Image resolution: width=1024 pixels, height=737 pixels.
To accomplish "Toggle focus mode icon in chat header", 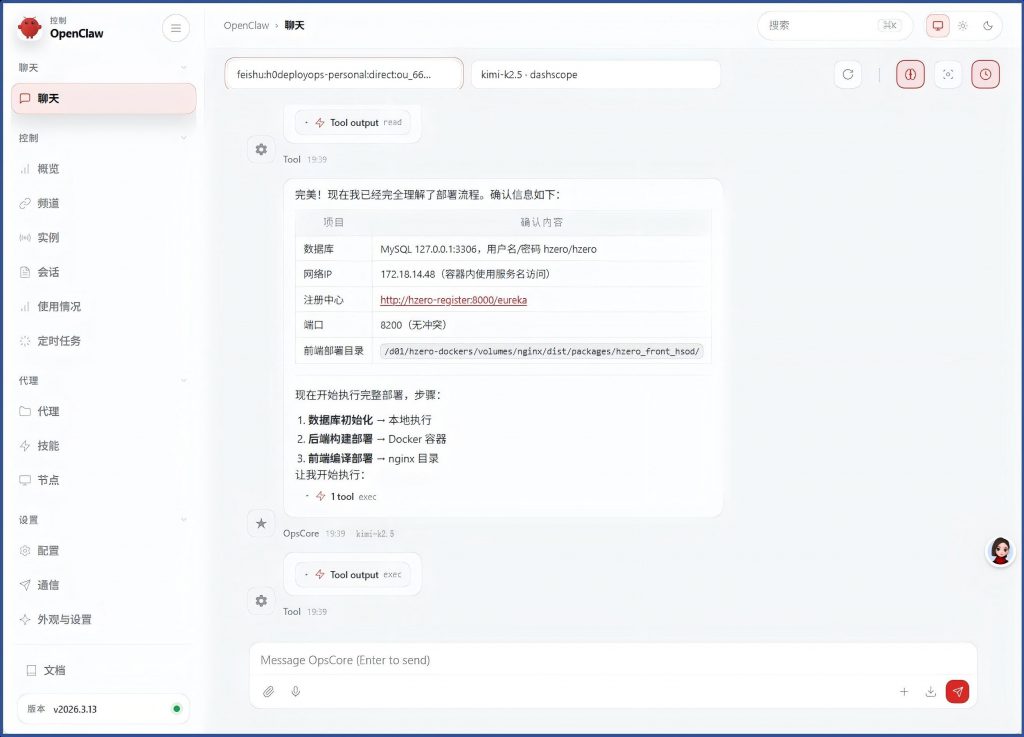I will pos(947,74).
